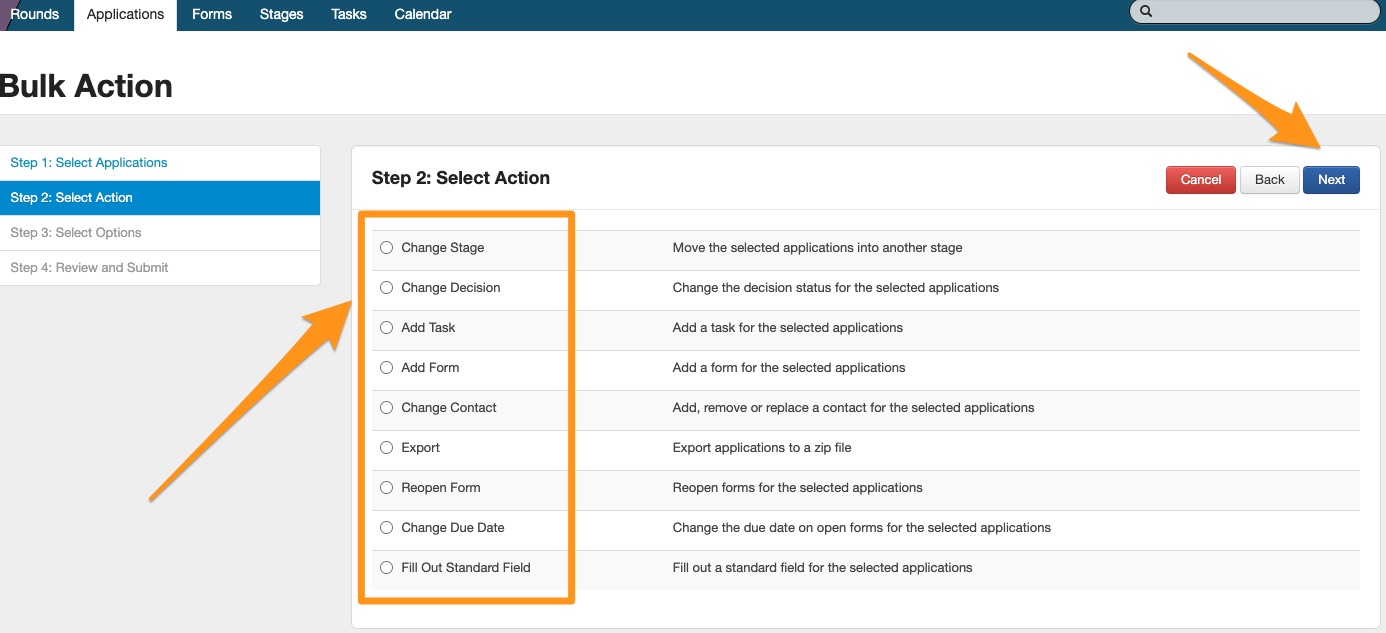The image size is (1386, 633).
Task: Open the Rounds tab
Action: 35,15
